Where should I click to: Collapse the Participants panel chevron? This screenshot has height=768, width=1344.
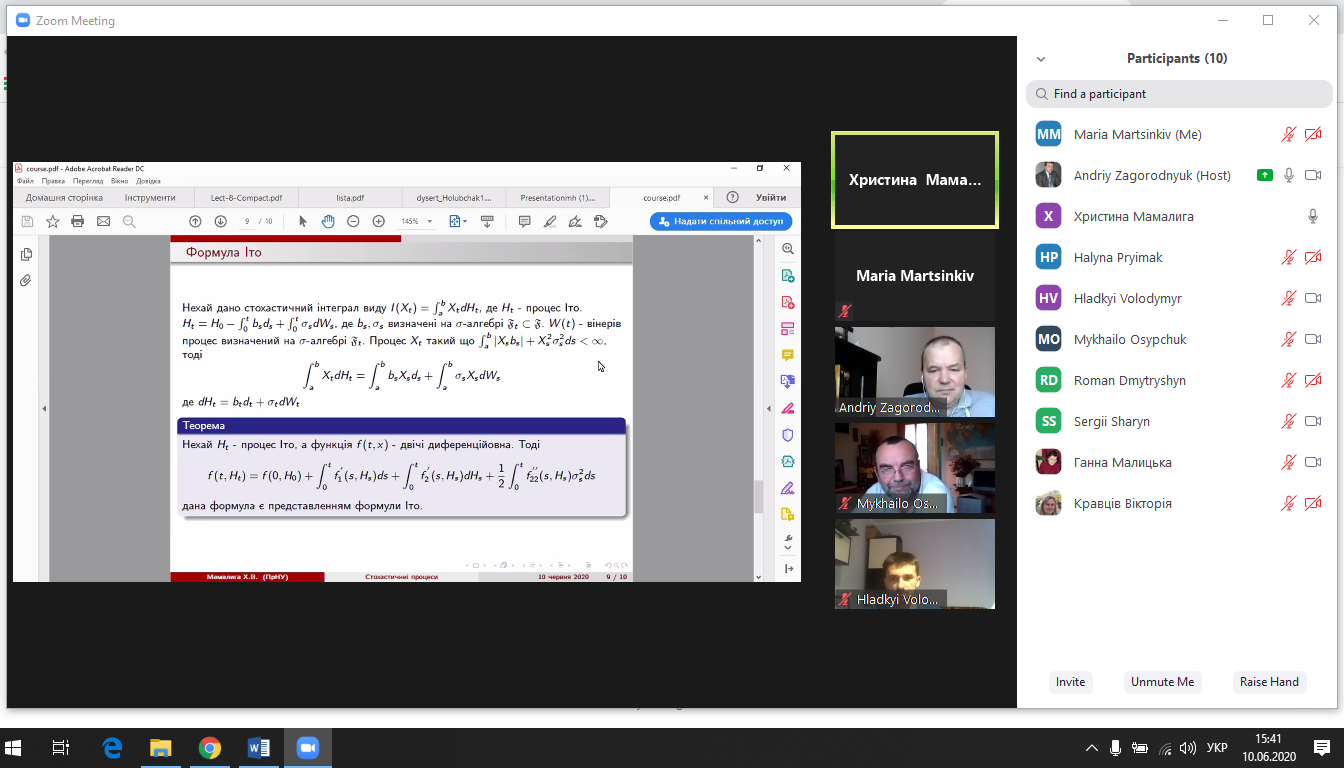1041,59
